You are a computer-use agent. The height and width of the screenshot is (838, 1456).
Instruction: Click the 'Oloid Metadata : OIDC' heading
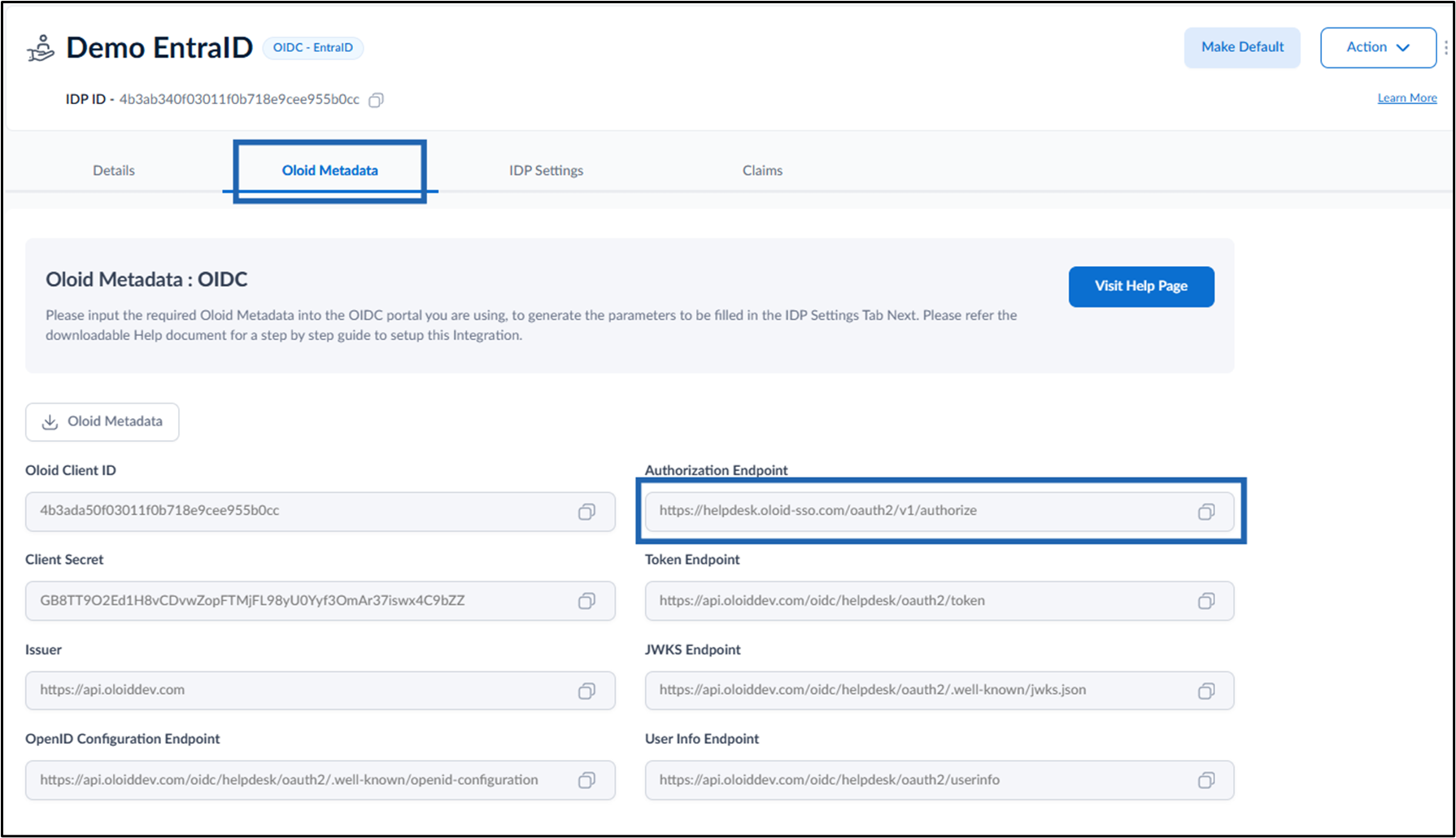[146, 279]
